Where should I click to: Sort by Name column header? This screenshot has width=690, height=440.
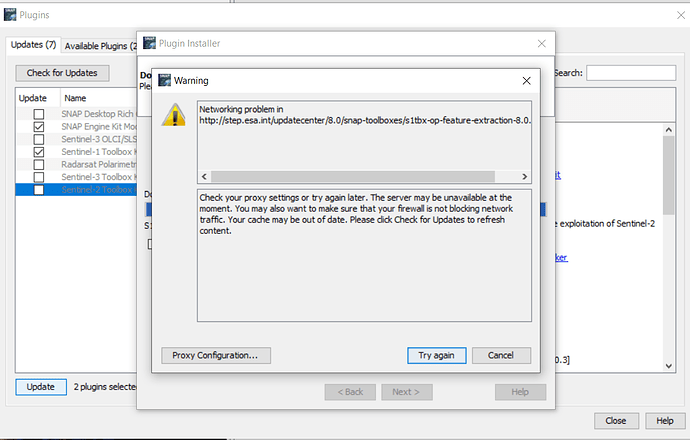99,98
